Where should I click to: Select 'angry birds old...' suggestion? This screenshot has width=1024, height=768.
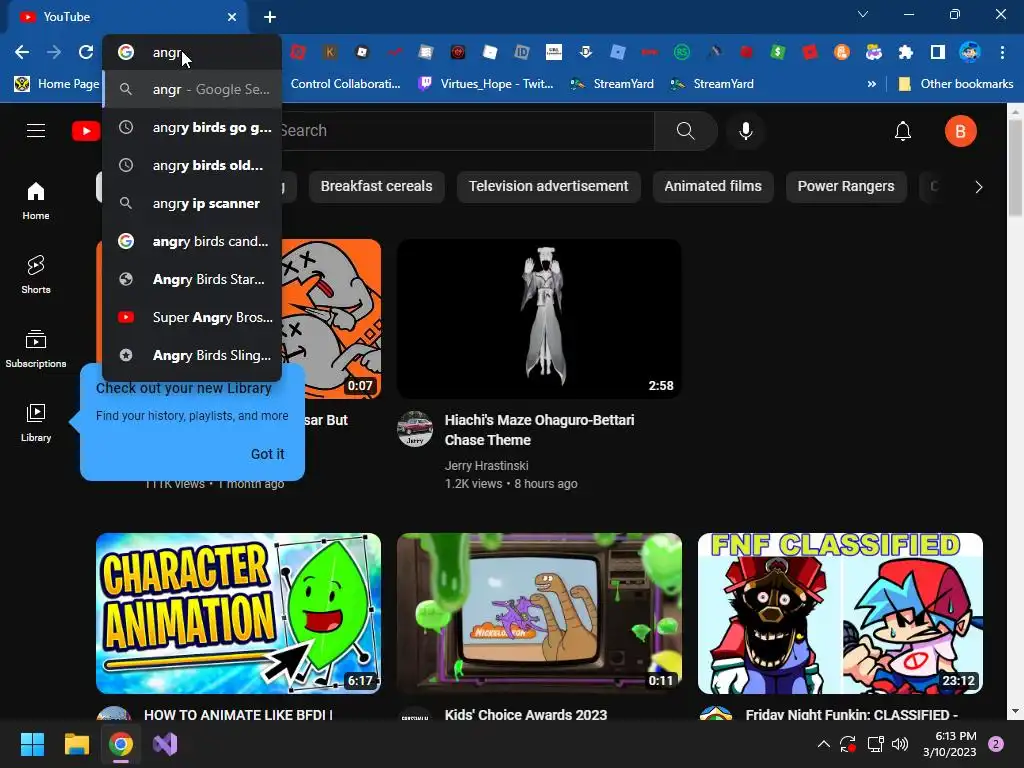(192, 165)
